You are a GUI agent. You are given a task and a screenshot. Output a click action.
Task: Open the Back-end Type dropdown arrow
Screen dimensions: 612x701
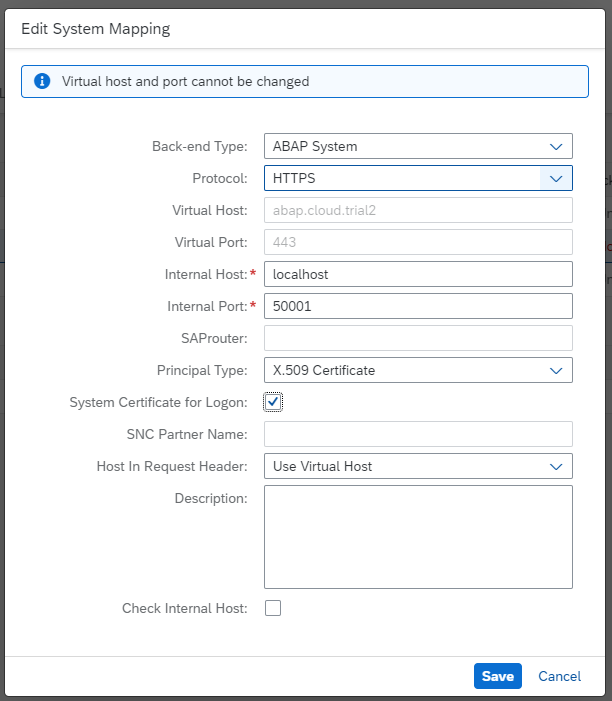point(556,147)
